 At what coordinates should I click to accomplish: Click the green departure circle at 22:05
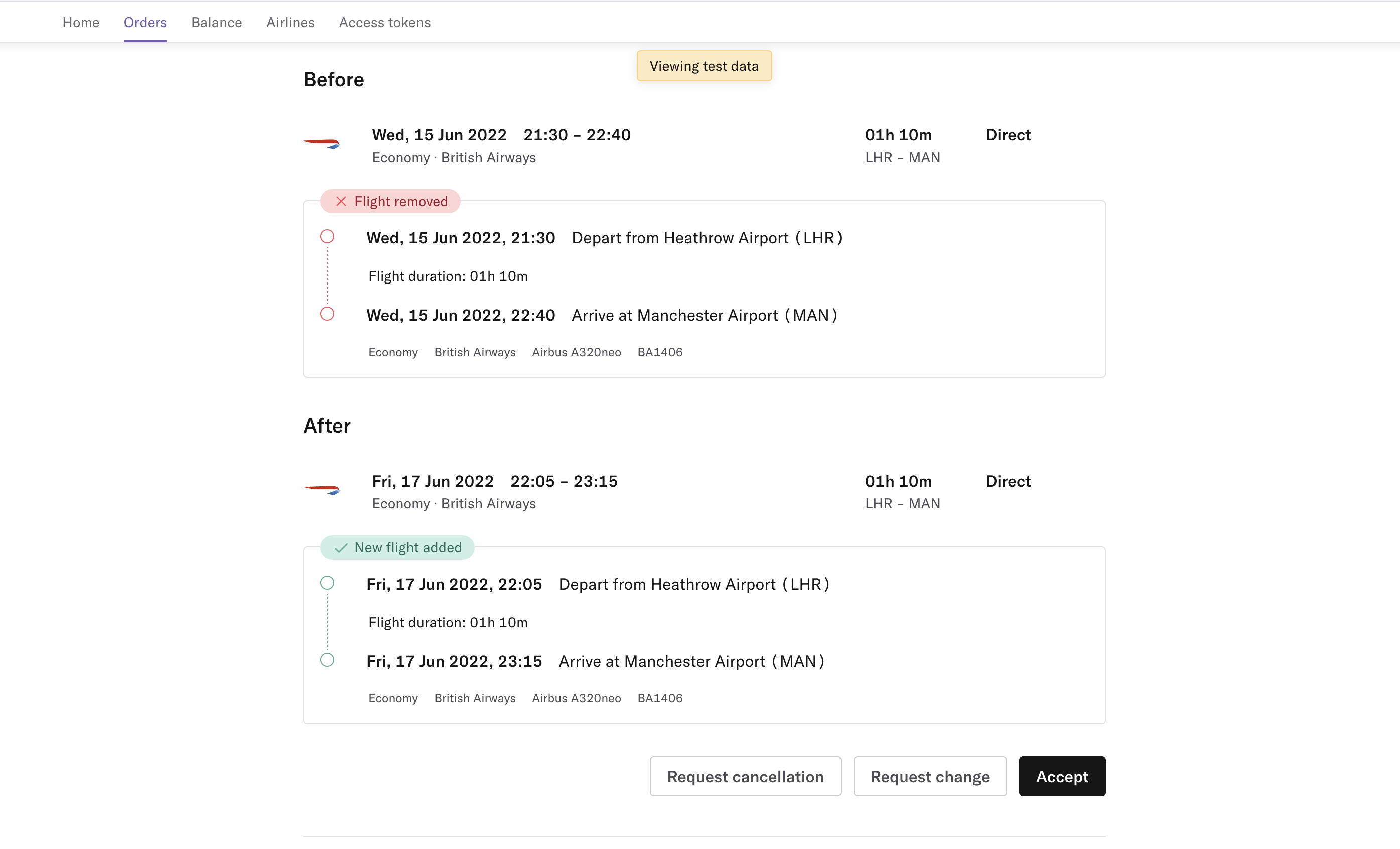327,583
